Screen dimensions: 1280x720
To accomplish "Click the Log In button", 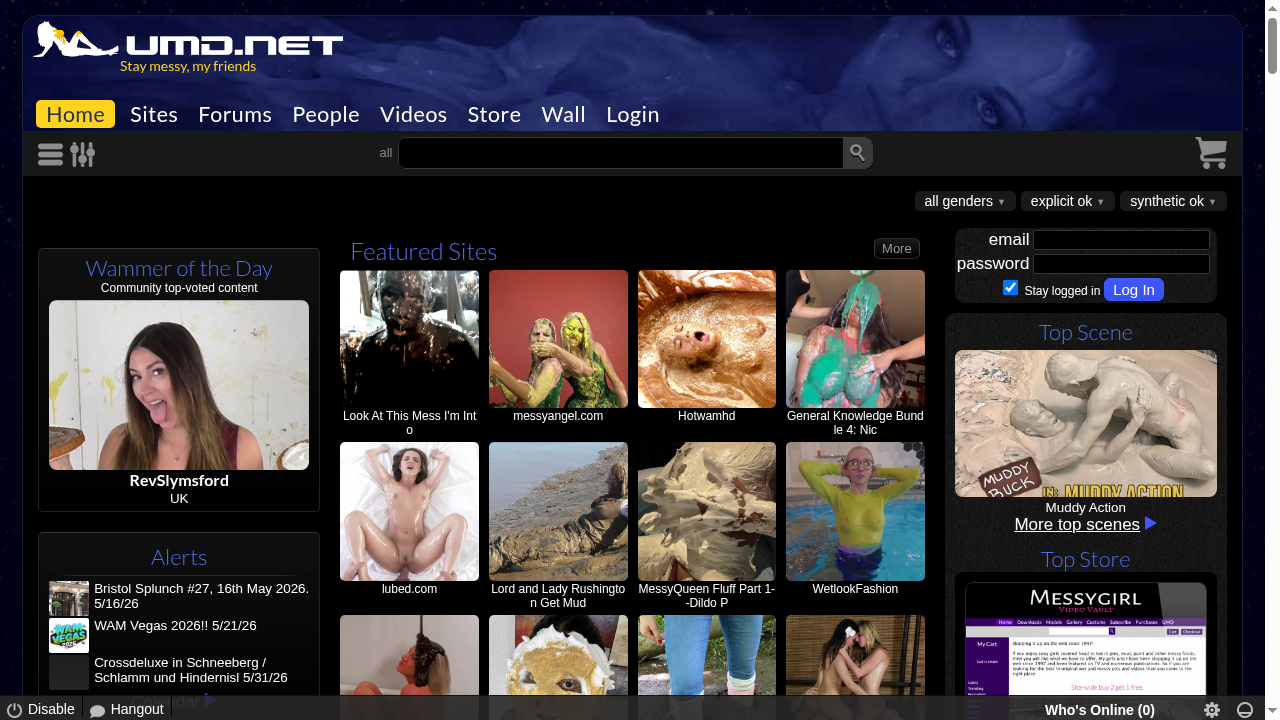I will tap(1134, 289).
